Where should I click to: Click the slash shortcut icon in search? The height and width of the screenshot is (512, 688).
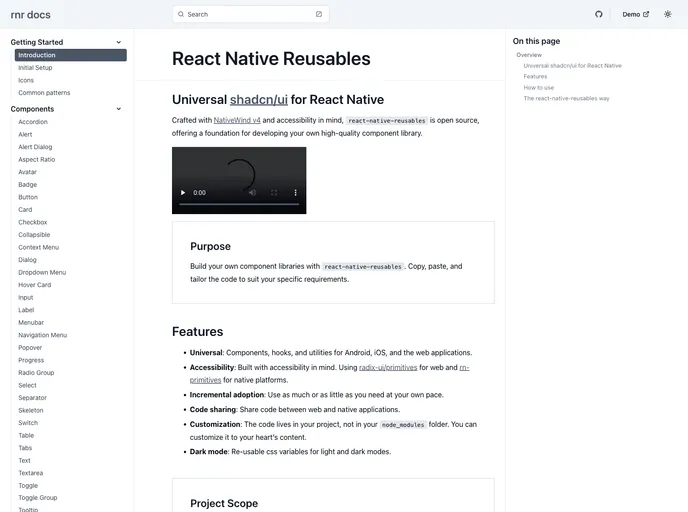coord(319,14)
